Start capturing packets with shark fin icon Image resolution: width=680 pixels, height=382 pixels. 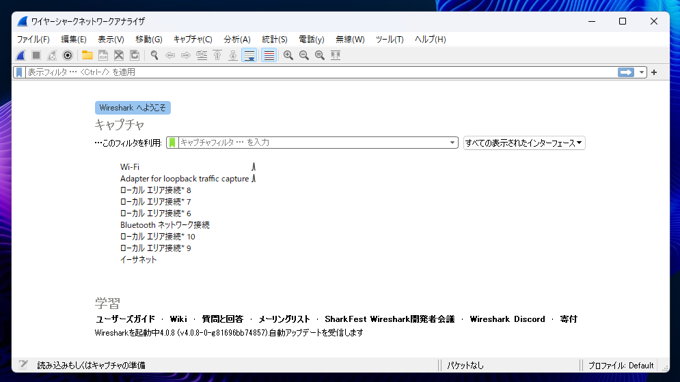21,56
